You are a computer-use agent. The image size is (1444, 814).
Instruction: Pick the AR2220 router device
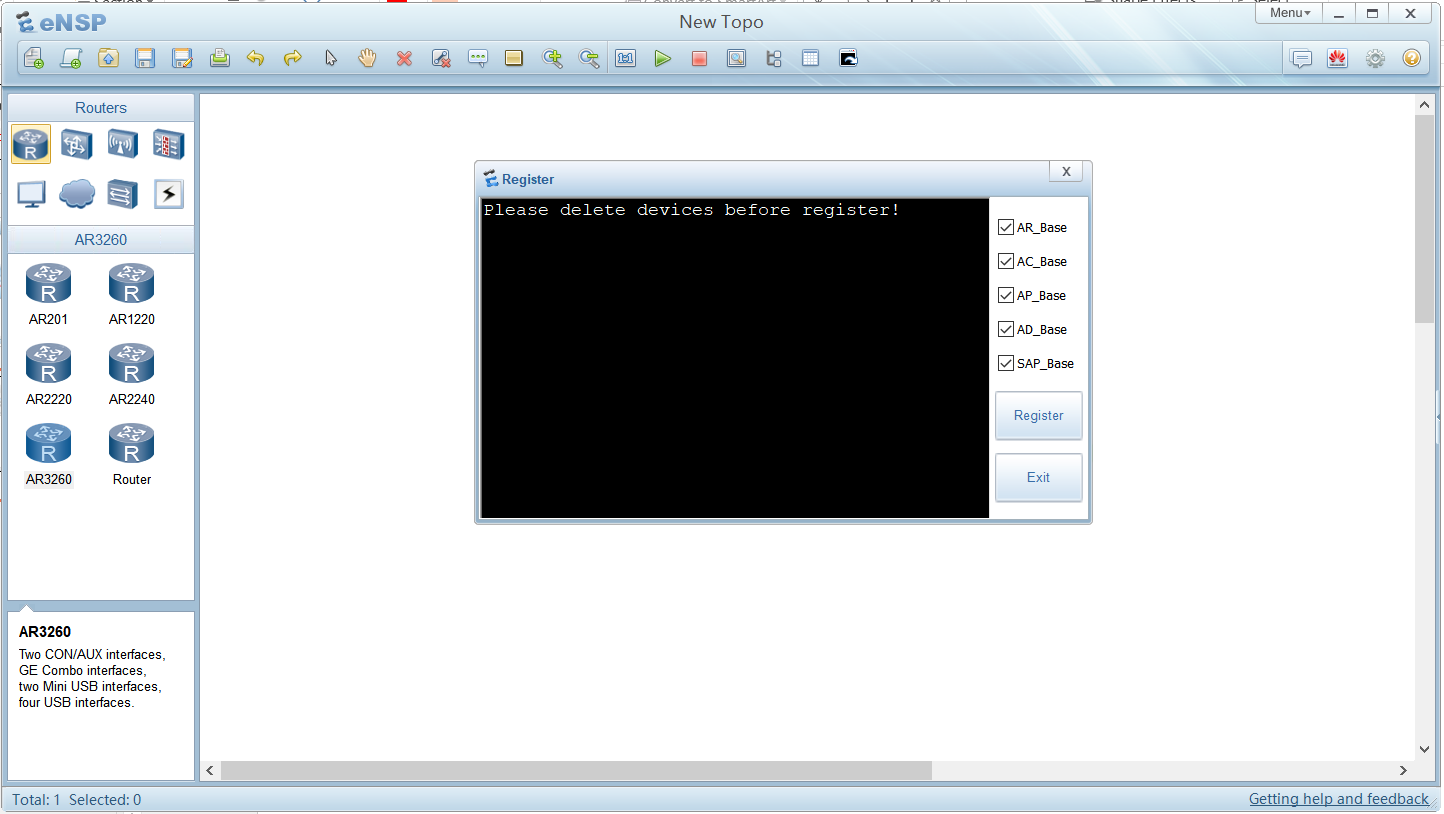pos(48,374)
